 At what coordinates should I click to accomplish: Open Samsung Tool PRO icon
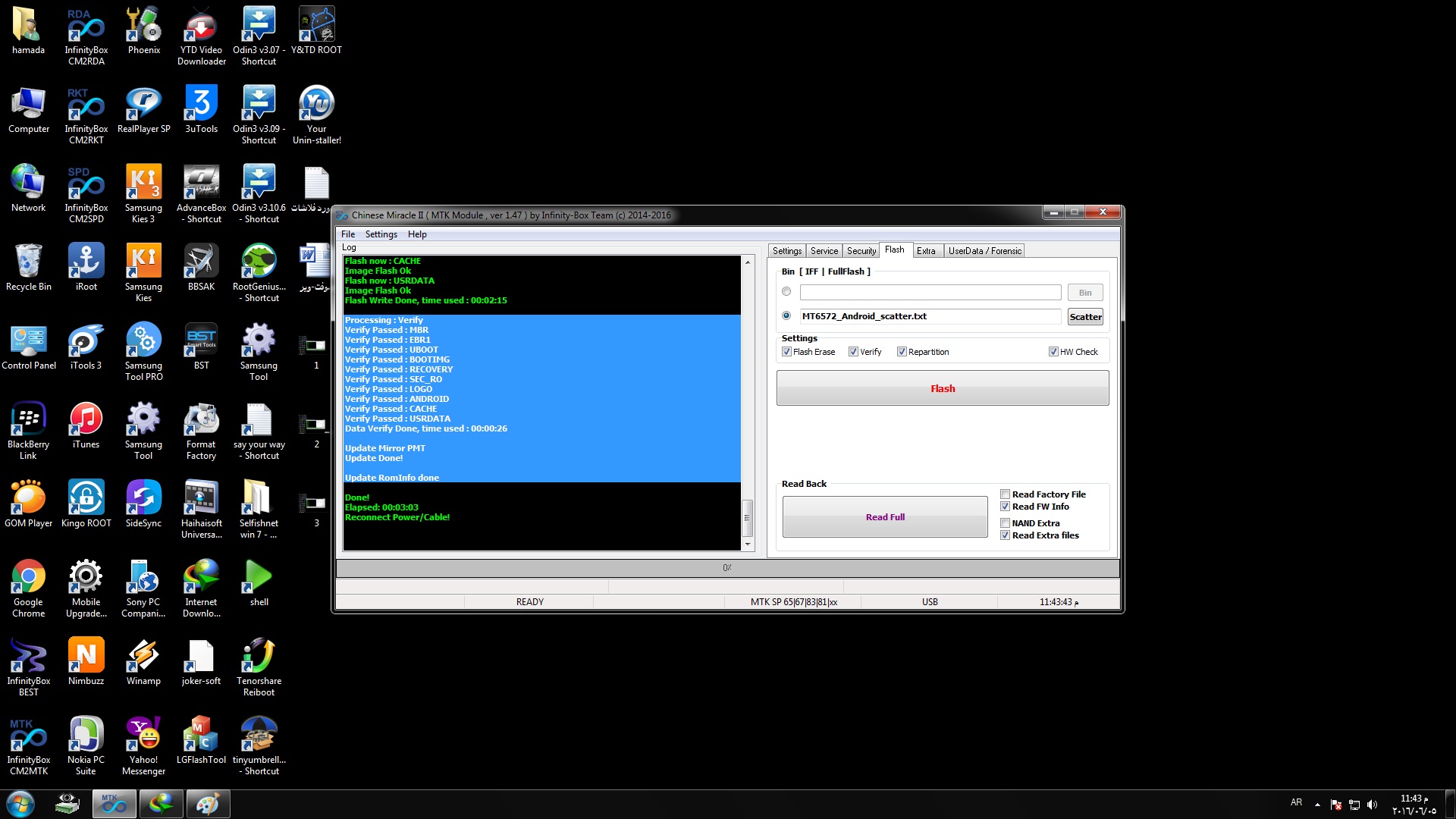pyautogui.click(x=144, y=351)
